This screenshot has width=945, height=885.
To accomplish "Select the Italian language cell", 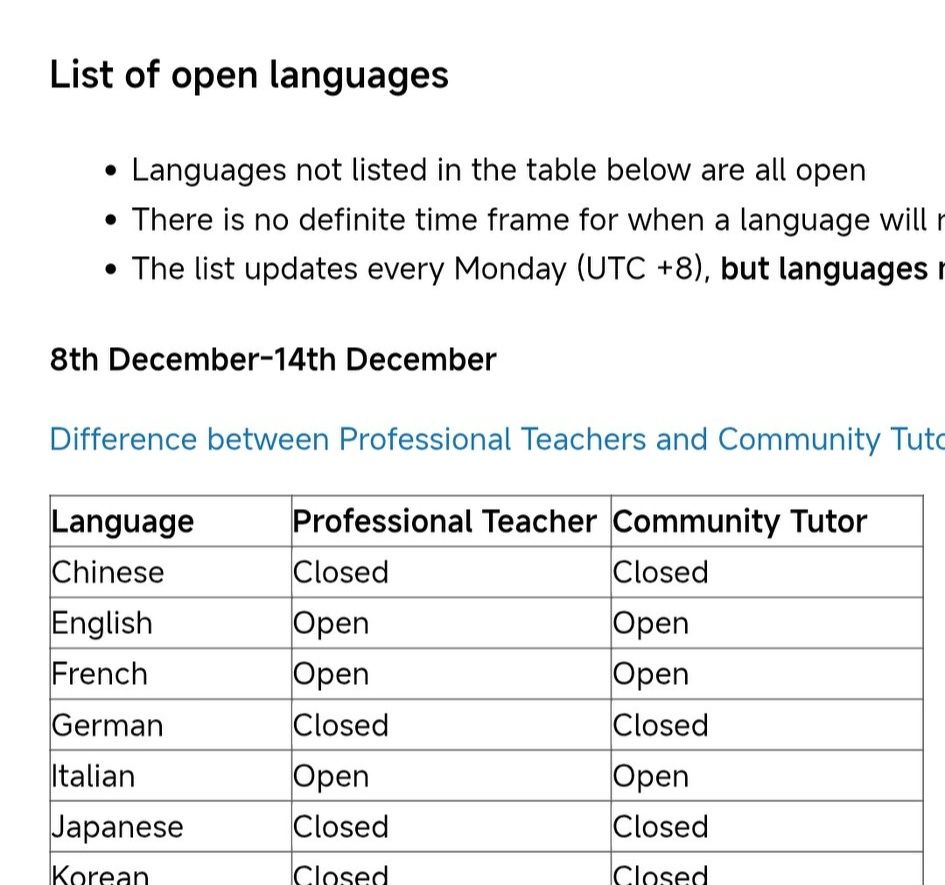I will [x=171, y=776].
